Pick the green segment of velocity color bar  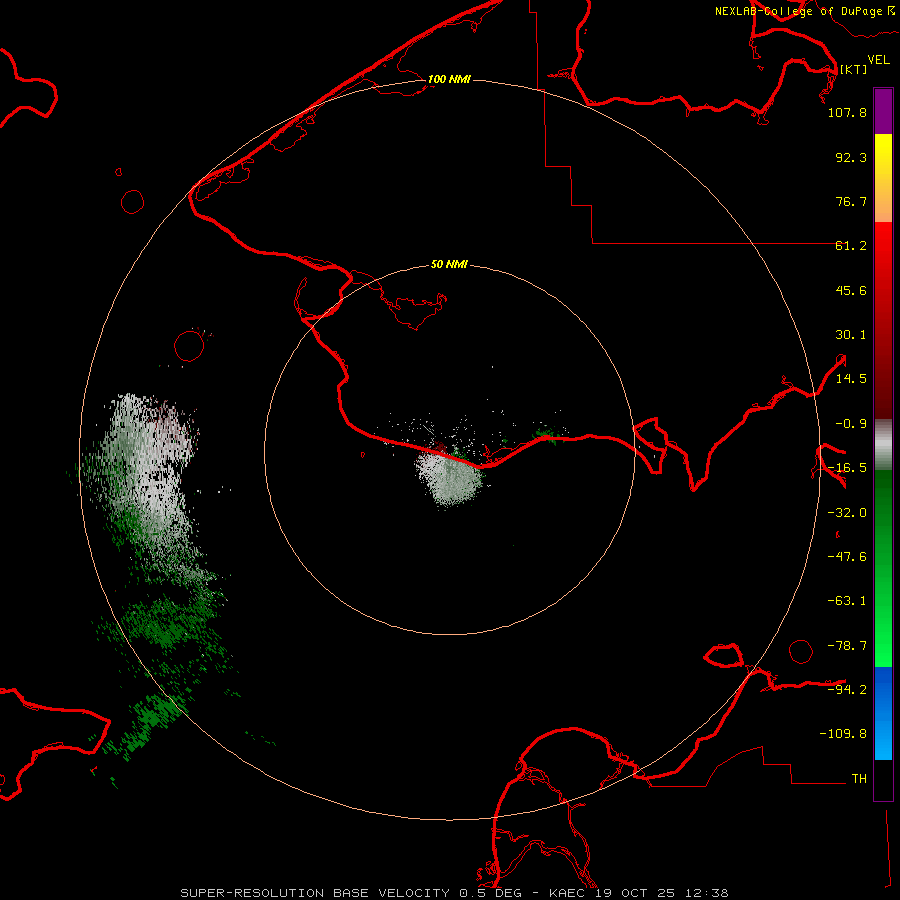point(883,568)
